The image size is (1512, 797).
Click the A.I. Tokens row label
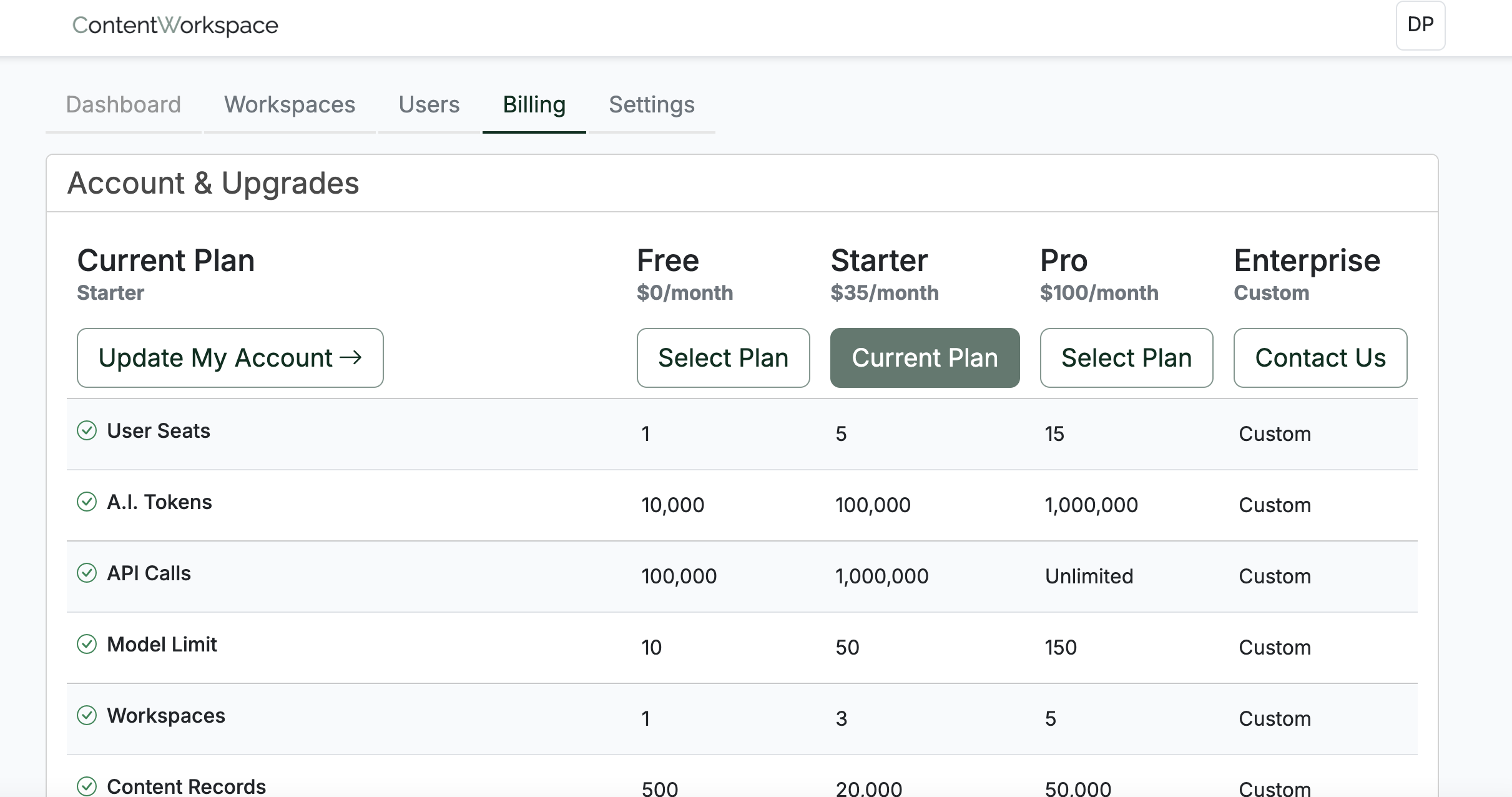click(160, 502)
